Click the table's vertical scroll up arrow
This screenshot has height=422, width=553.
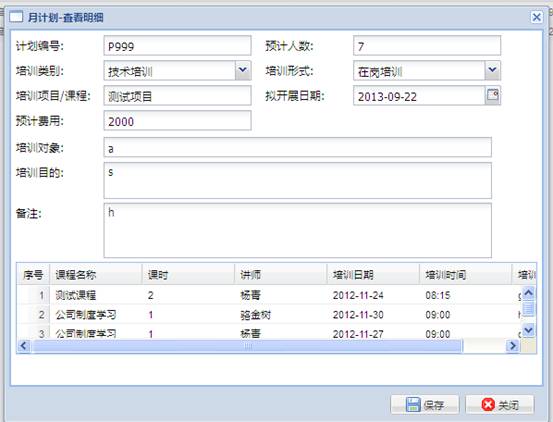(528, 293)
